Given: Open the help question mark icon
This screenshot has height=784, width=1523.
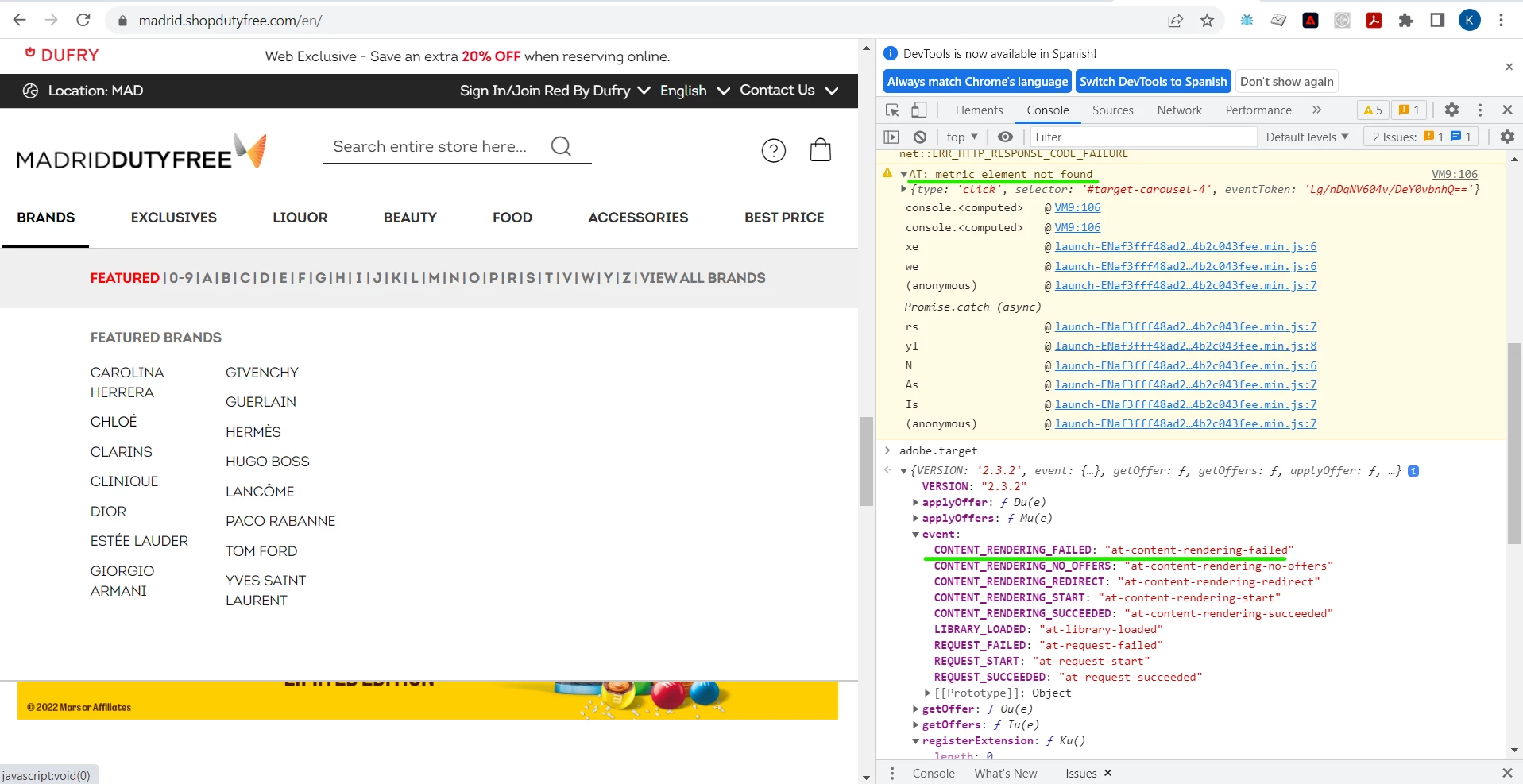Looking at the screenshot, I should click(773, 150).
